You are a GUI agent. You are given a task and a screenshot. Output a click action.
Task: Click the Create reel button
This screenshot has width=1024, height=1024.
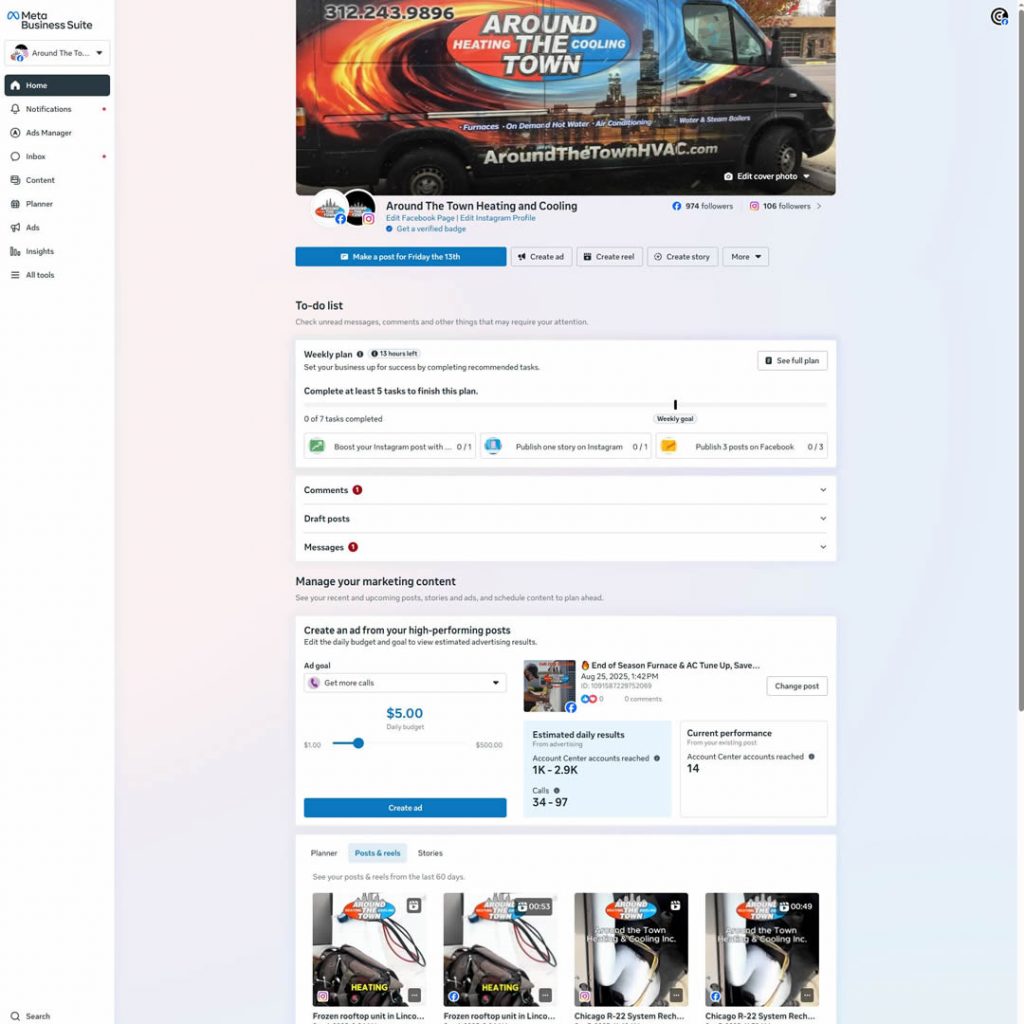[609, 257]
